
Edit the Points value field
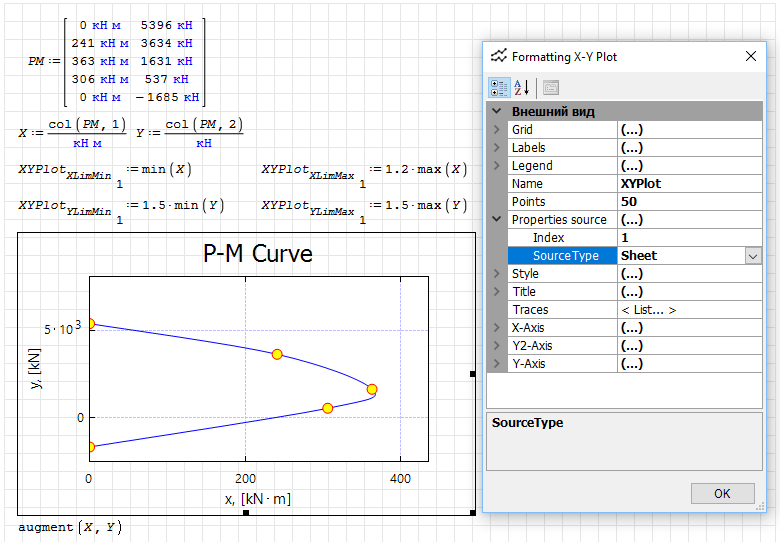click(688, 202)
